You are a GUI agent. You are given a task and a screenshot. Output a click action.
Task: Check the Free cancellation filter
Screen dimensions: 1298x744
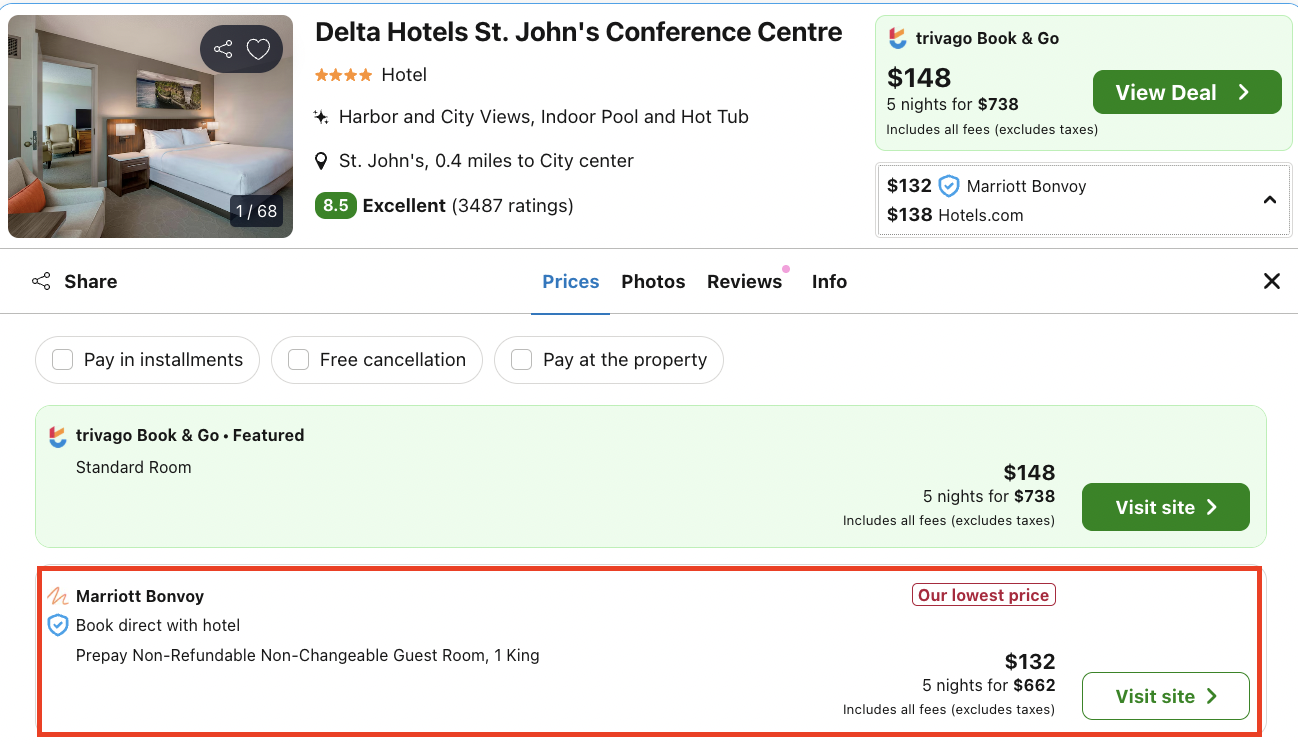point(298,360)
